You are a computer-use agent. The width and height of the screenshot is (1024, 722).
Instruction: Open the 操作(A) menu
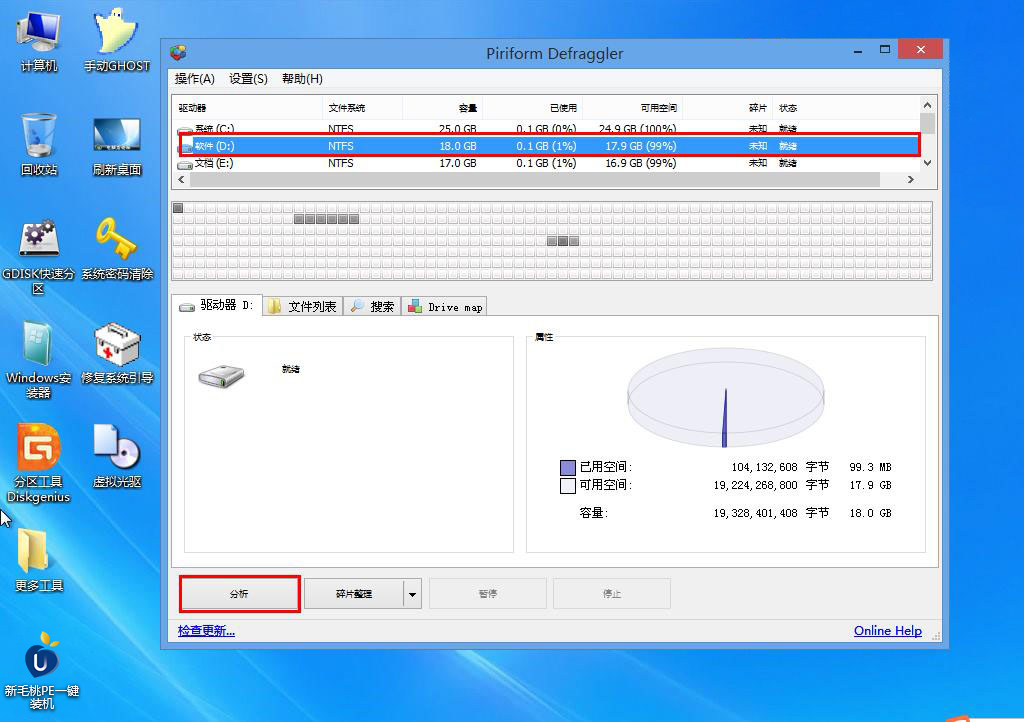point(194,79)
